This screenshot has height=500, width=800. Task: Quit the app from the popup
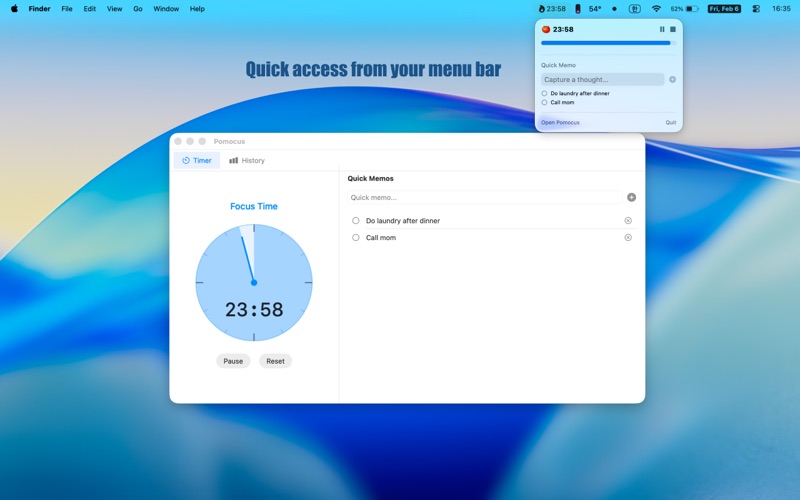click(x=671, y=122)
